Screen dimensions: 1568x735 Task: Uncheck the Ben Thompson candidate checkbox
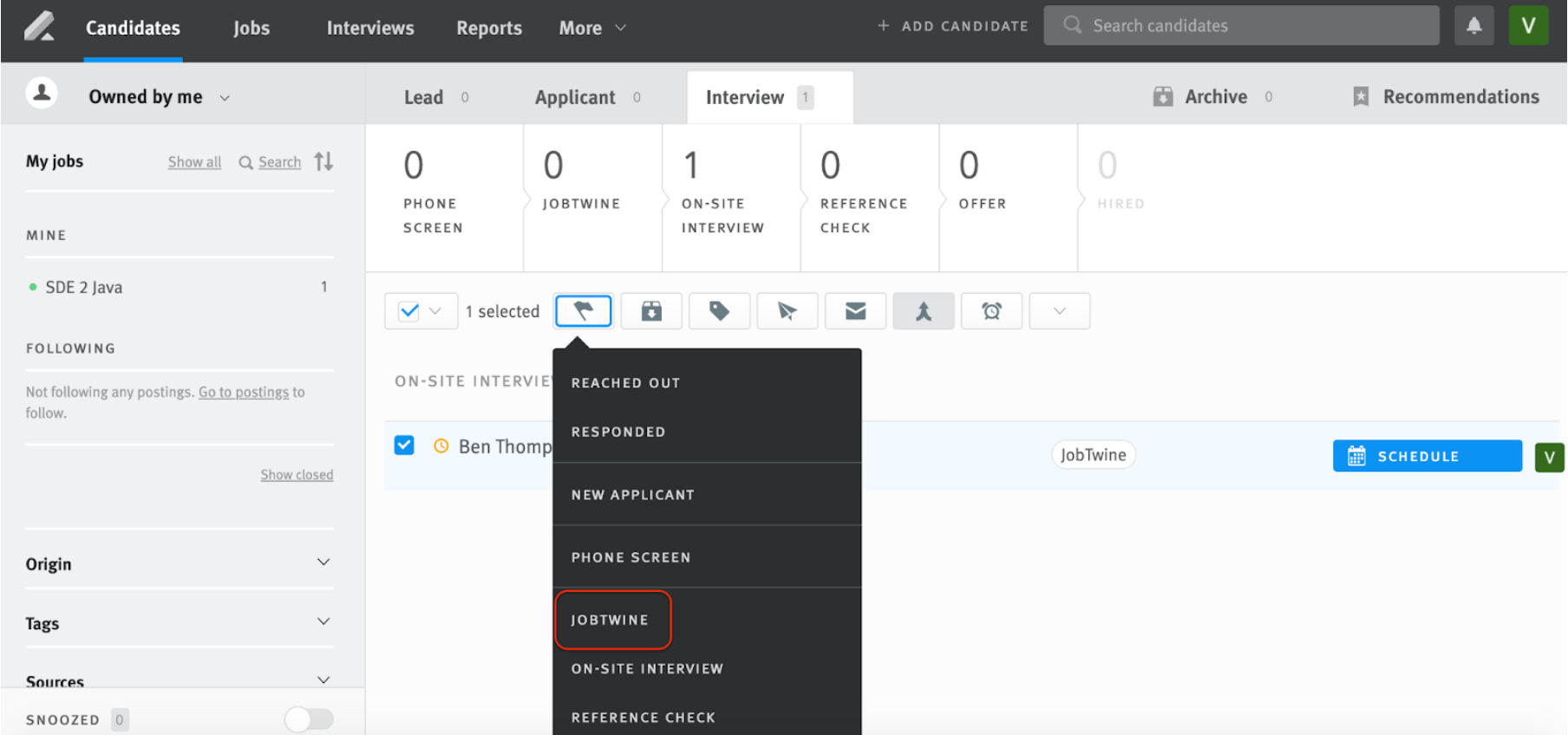pyautogui.click(x=404, y=446)
